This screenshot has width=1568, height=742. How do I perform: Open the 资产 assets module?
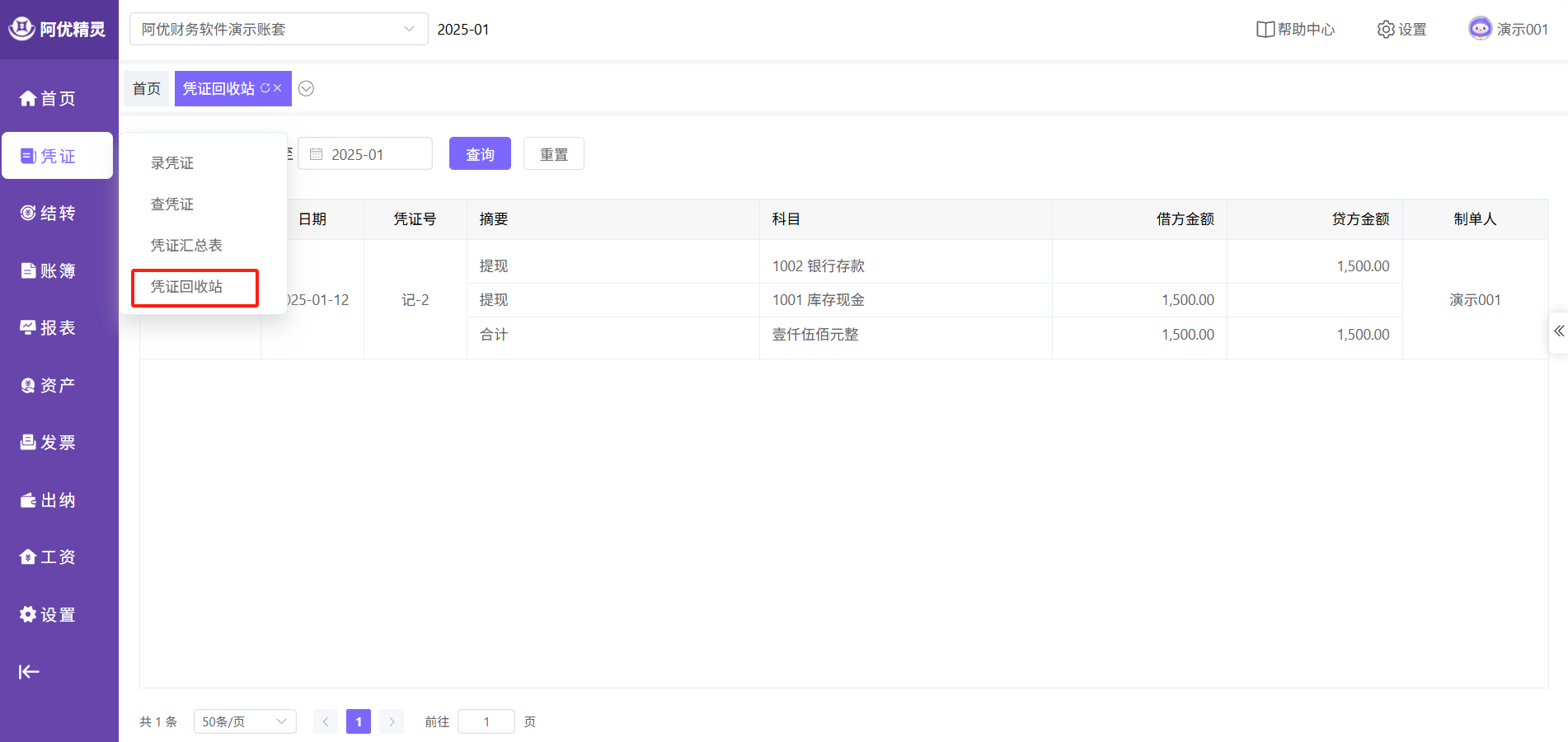(x=48, y=385)
